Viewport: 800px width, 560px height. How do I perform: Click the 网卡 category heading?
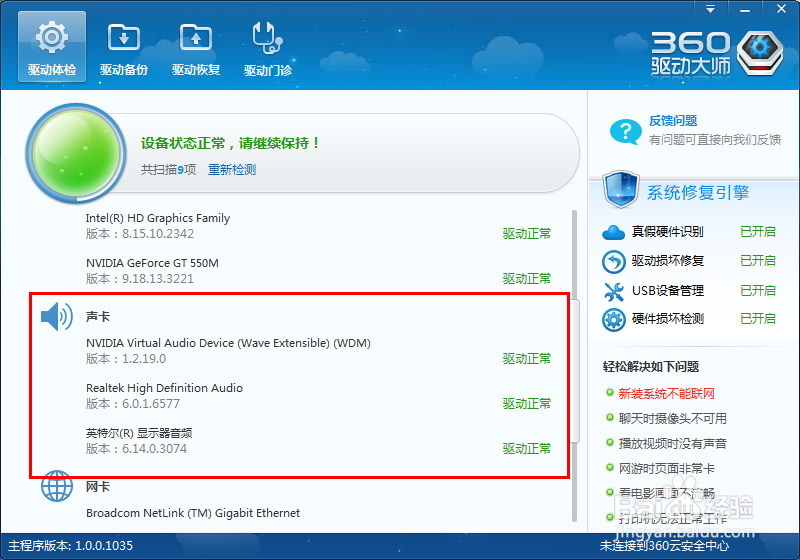(97, 486)
